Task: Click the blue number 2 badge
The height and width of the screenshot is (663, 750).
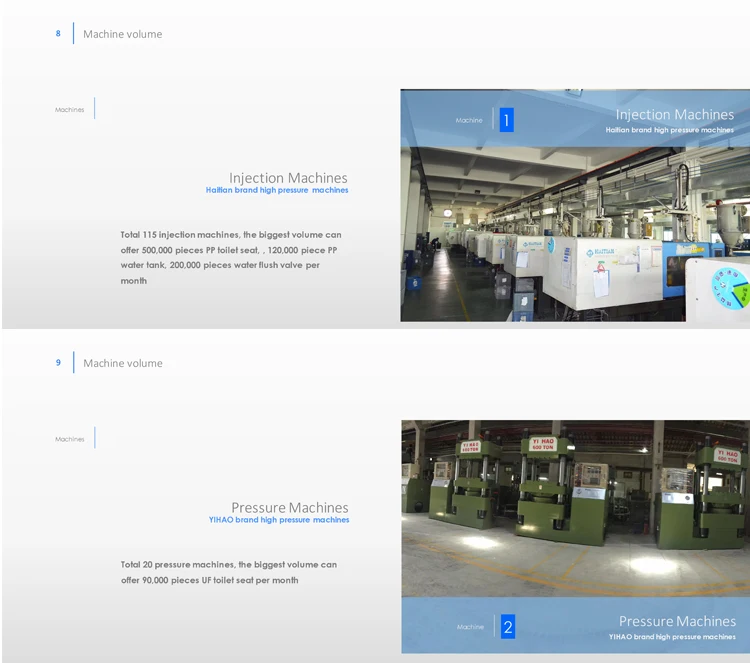Action: (x=508, y=627)
